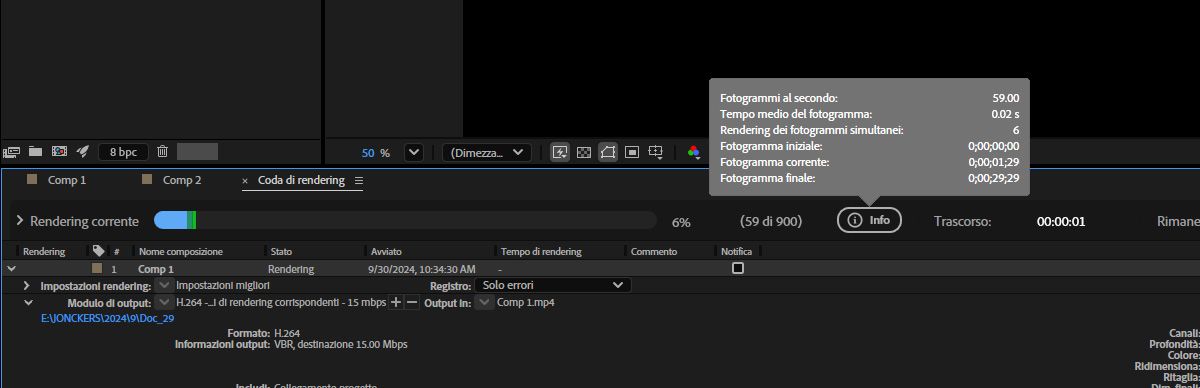
Task: Click the Comp 1.mp4 output file name
Action: [x=526, y=302]
